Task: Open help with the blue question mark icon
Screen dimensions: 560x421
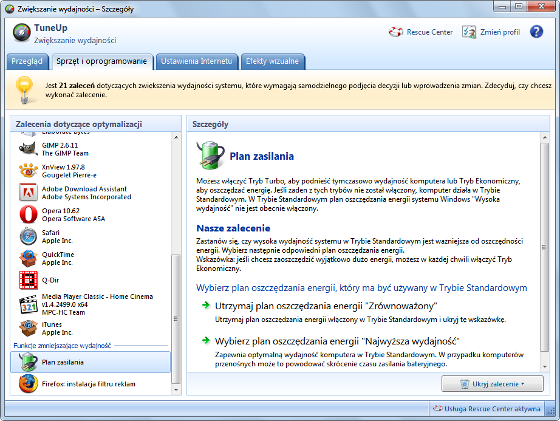Action: (x=536, y=32)
